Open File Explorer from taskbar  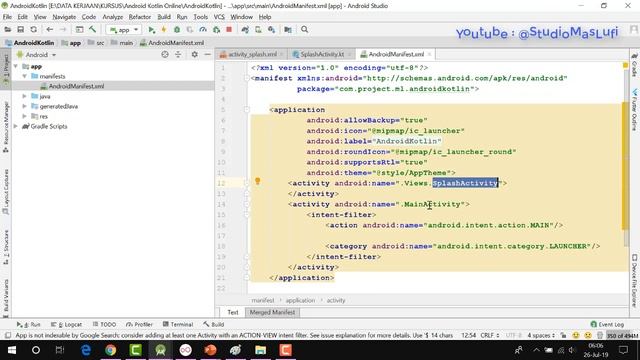[260, 350]
